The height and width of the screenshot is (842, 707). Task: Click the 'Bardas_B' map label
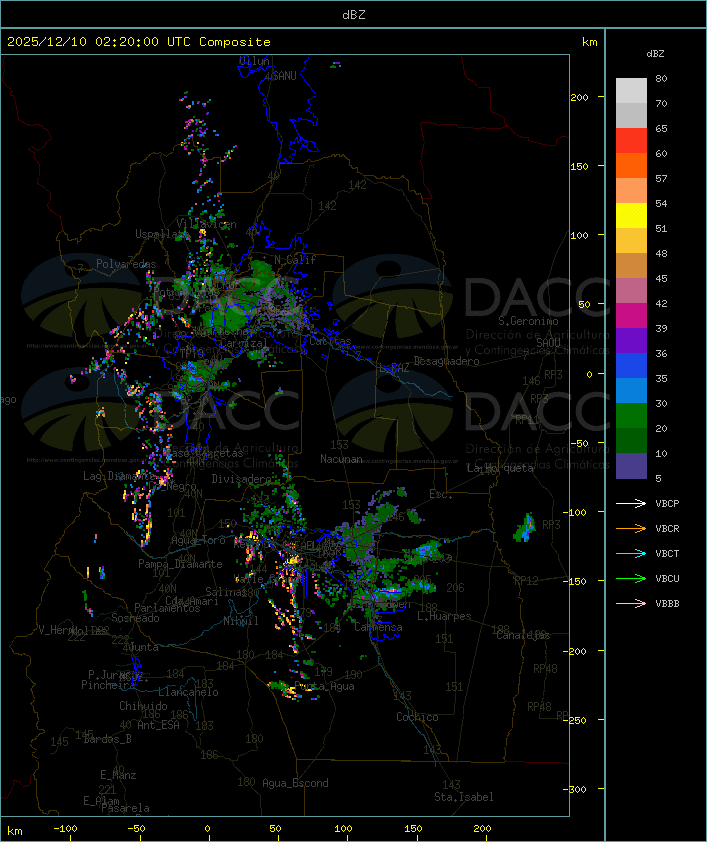[x=108, y=739]
